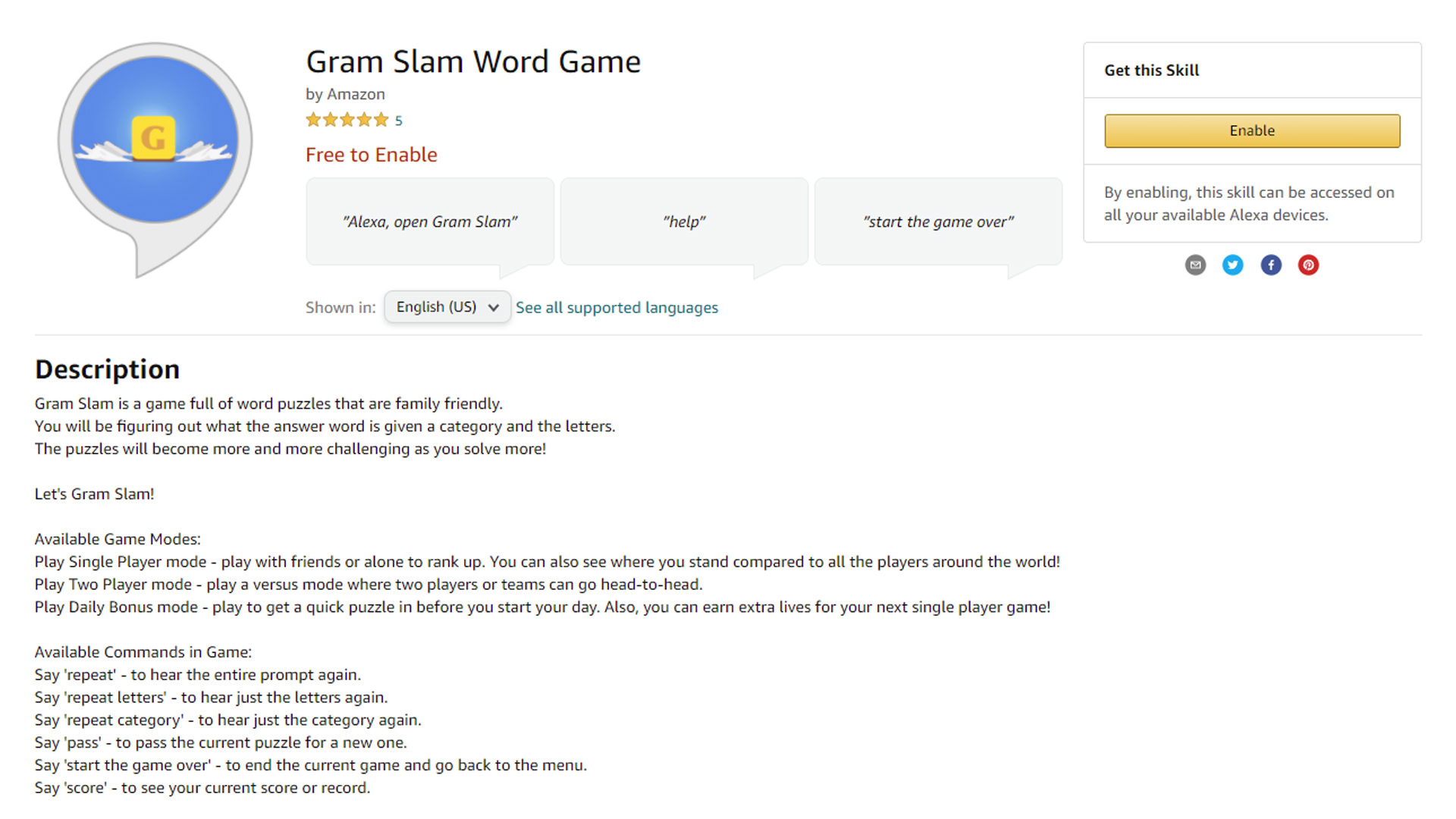Image resolution: width=1456 pixels, height=819 pixels.
Task: Click the "help" example phrase bubble
Action: 684,221
